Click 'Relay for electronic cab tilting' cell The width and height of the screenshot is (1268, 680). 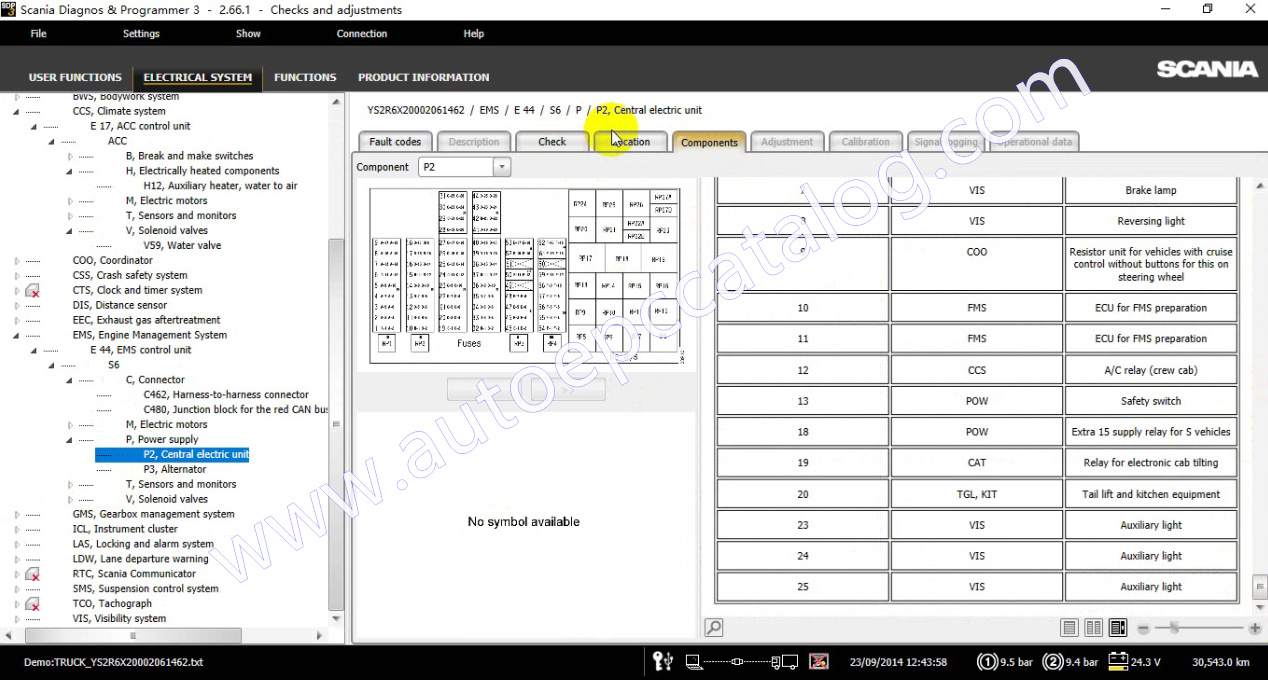[x=1151, y=463]
